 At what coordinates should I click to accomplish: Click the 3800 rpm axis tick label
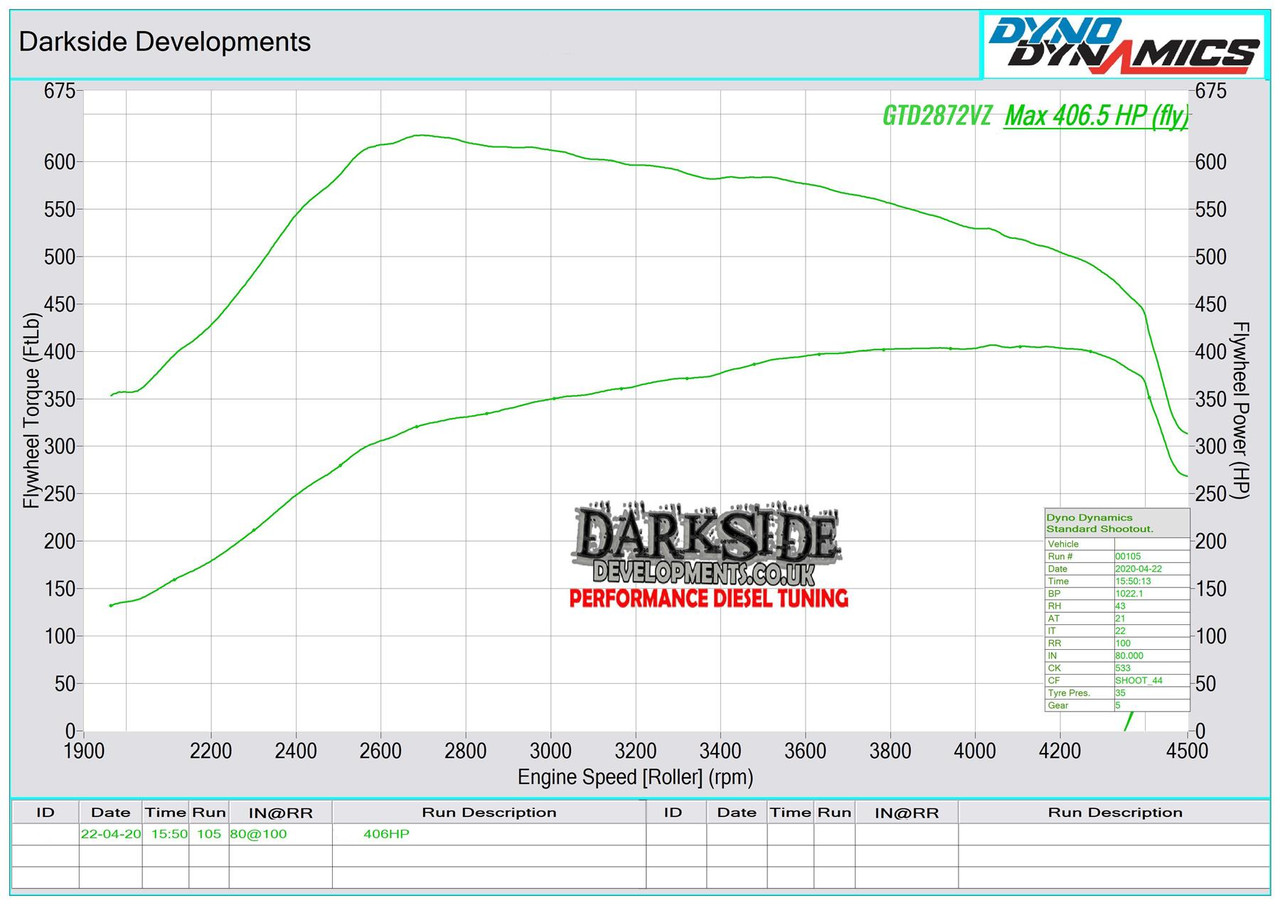point(891,751)
